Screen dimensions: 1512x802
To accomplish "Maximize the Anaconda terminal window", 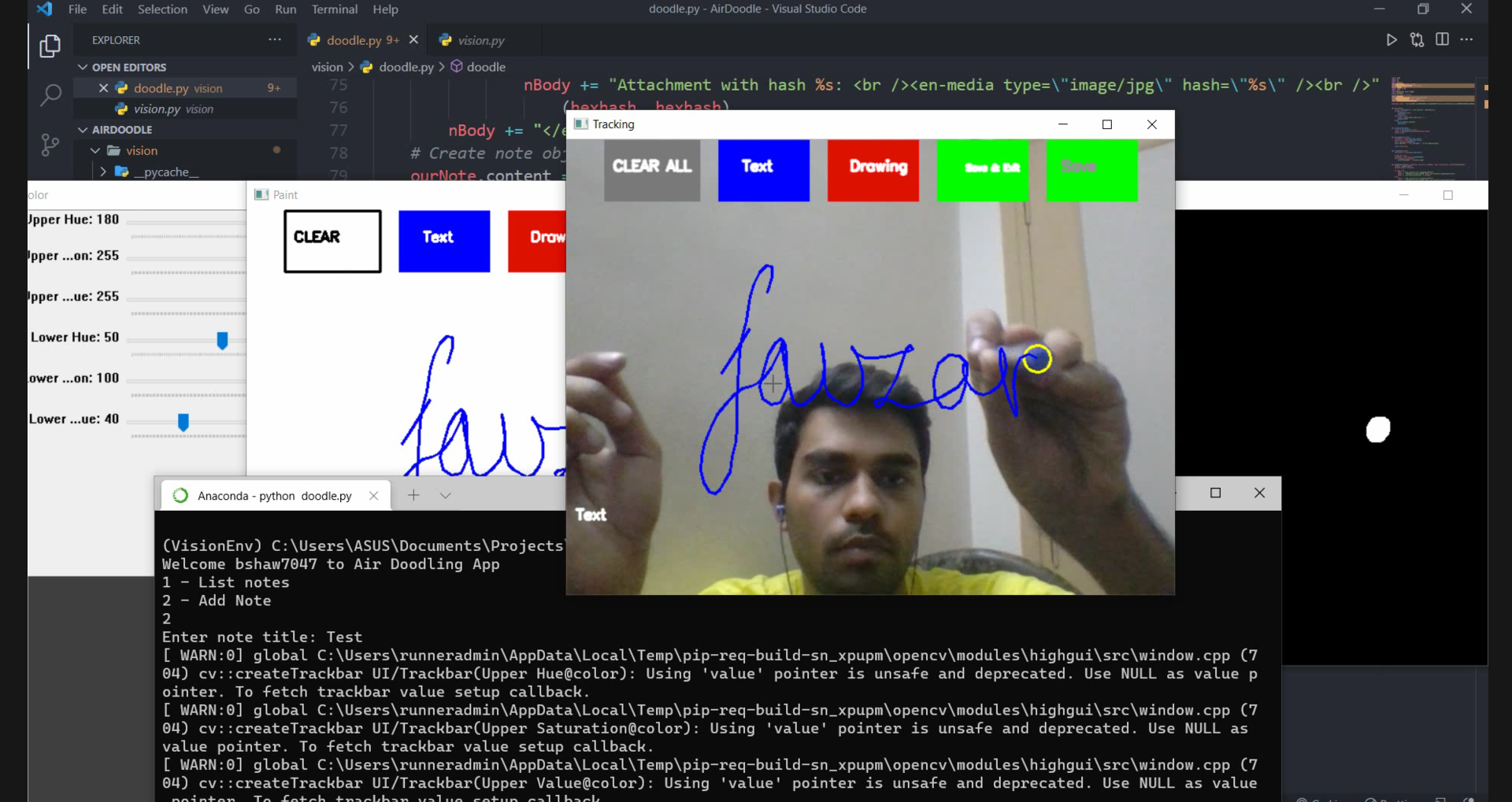I will pos(1215,493).
